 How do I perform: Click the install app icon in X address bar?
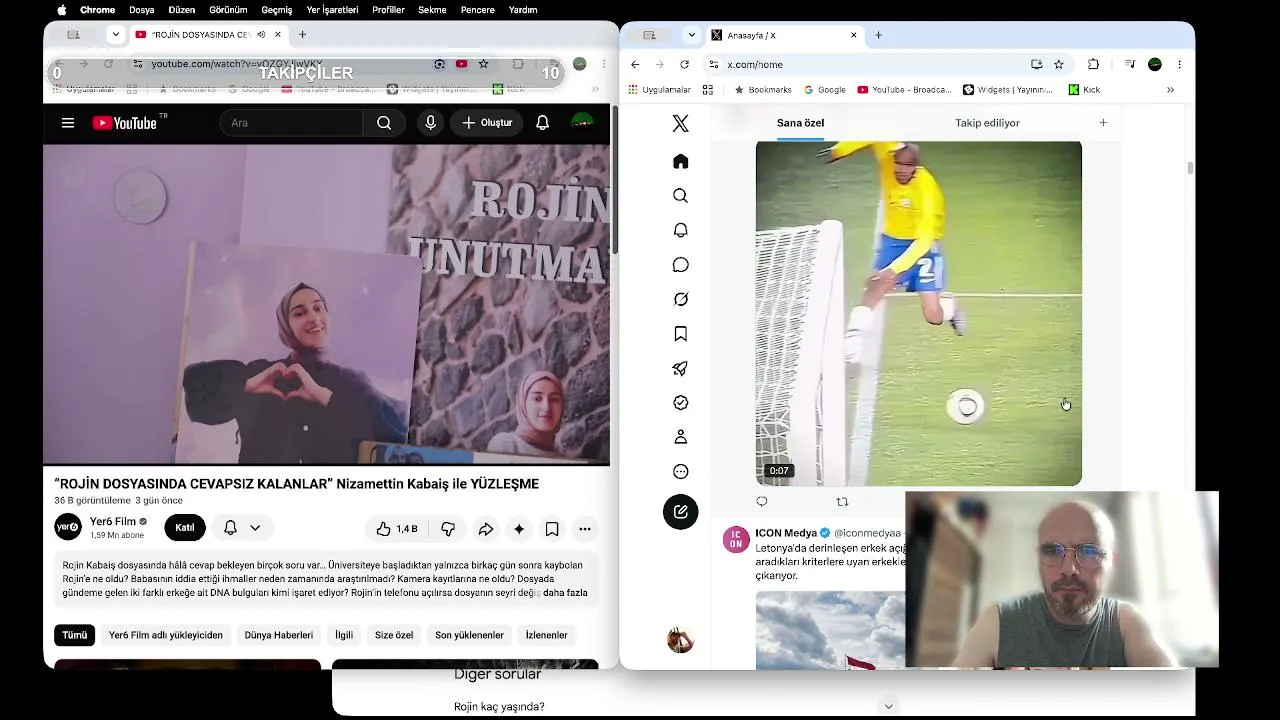coord(1037,64)
